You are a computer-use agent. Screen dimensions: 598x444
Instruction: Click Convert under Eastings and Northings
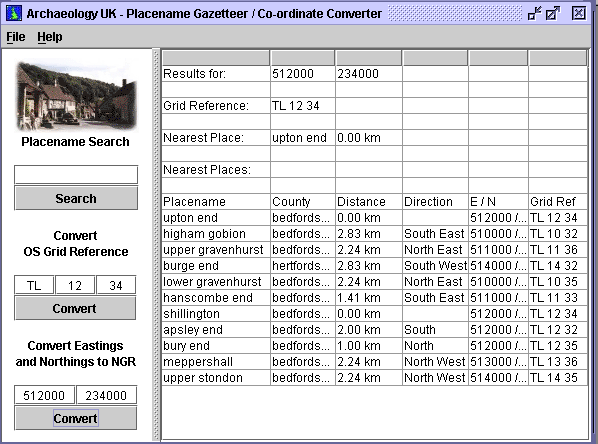76,418
